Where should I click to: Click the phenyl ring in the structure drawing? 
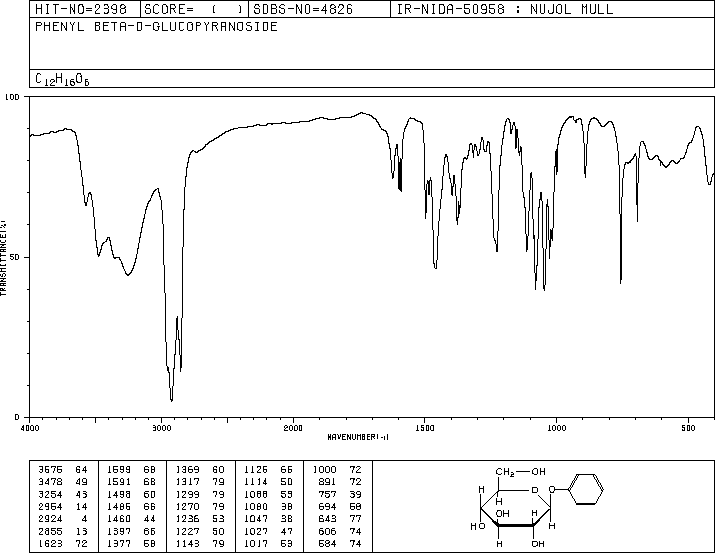pos(586,490)
